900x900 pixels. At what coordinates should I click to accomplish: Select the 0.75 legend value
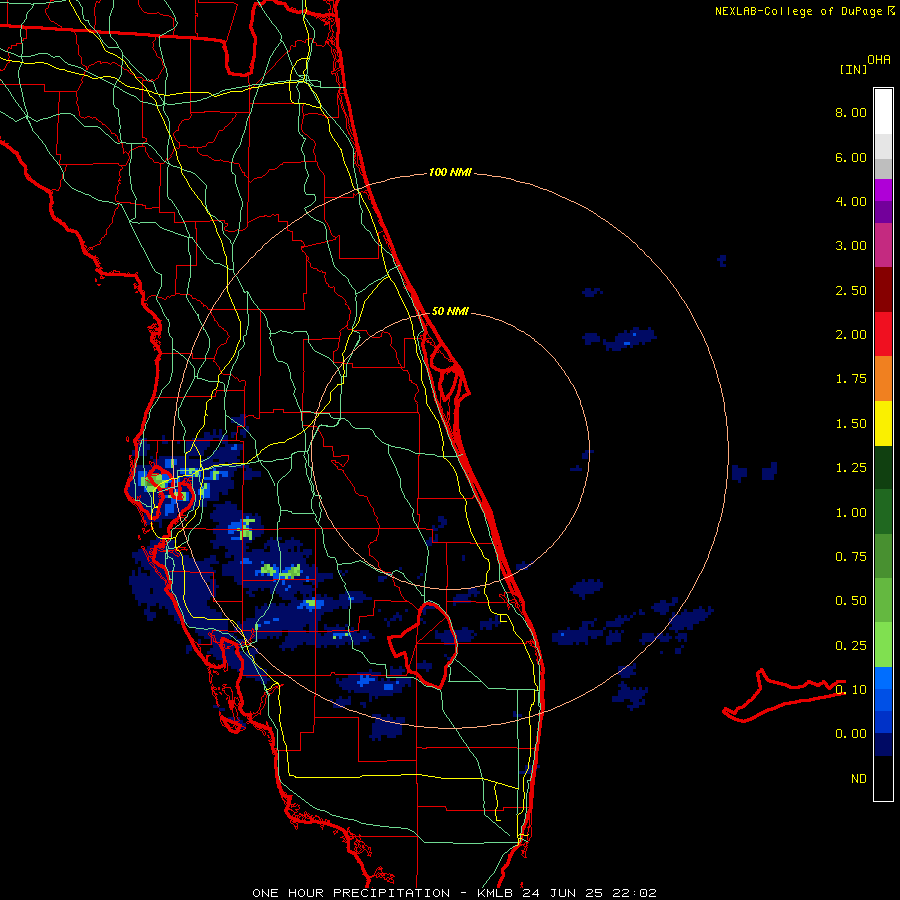(x=851, y=557)
